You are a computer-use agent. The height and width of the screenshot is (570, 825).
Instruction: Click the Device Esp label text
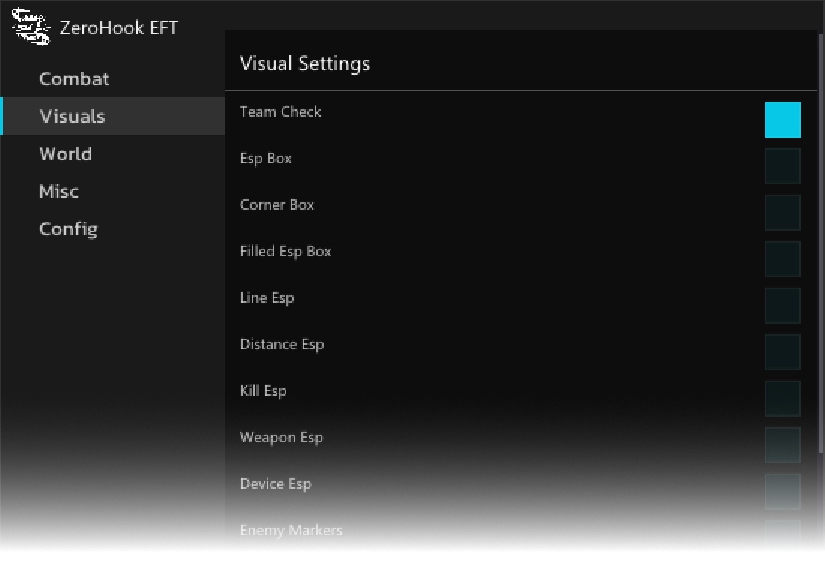(276, 484)
